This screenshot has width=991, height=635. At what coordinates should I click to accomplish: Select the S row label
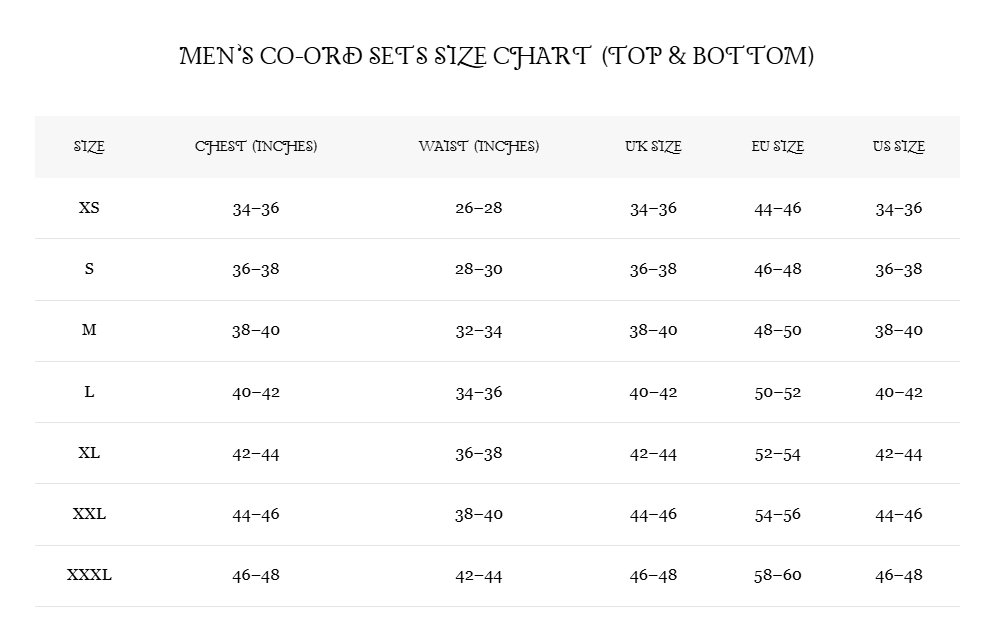click(89, 269)
